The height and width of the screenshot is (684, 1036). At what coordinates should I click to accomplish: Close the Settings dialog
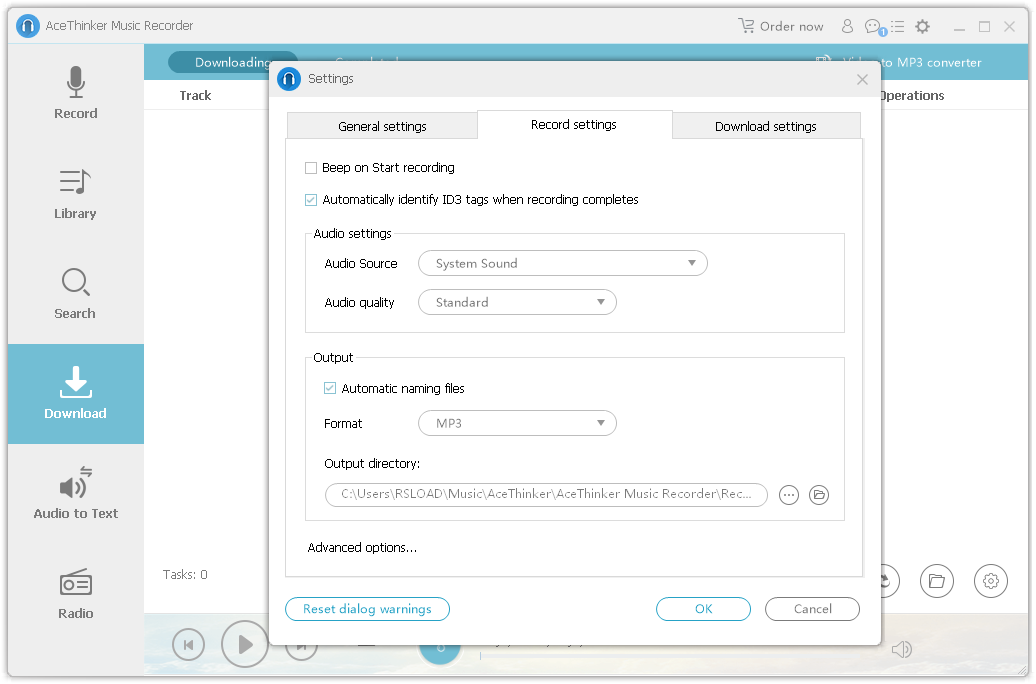862,79
